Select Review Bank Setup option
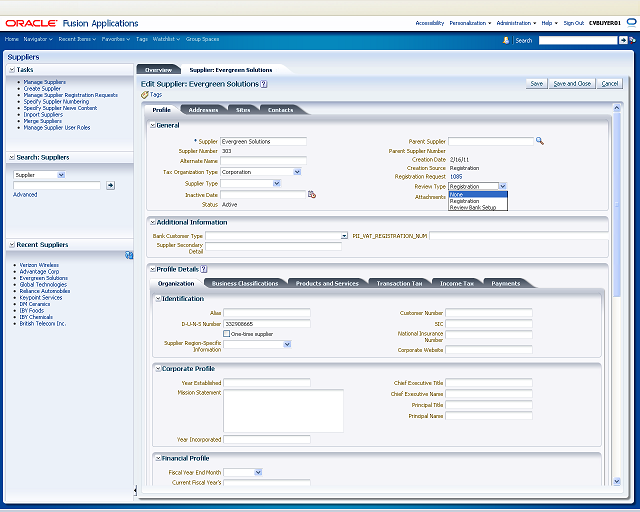This screenshot has height=512, width=640. click(x=478, y=207)
